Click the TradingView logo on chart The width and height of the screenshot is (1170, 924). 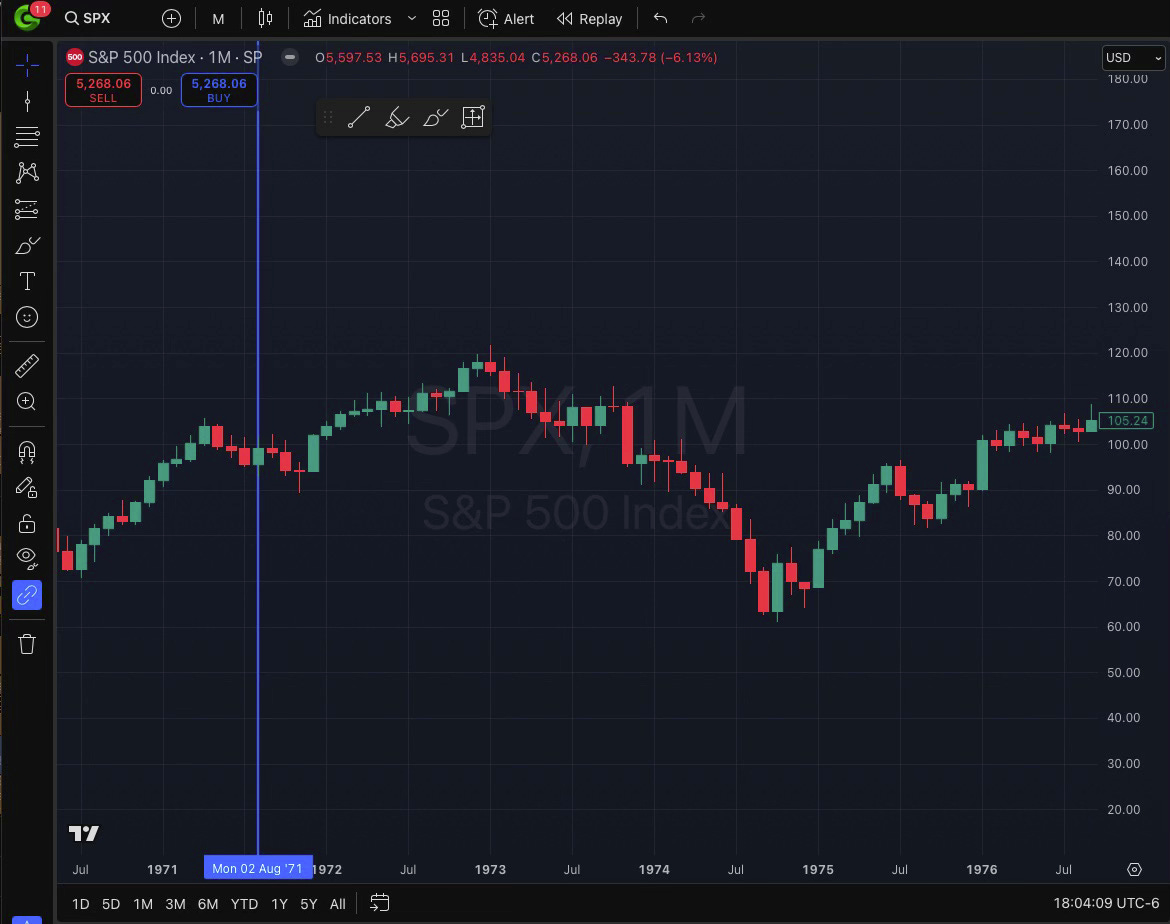pyautogui.click(x=84, y=833)
